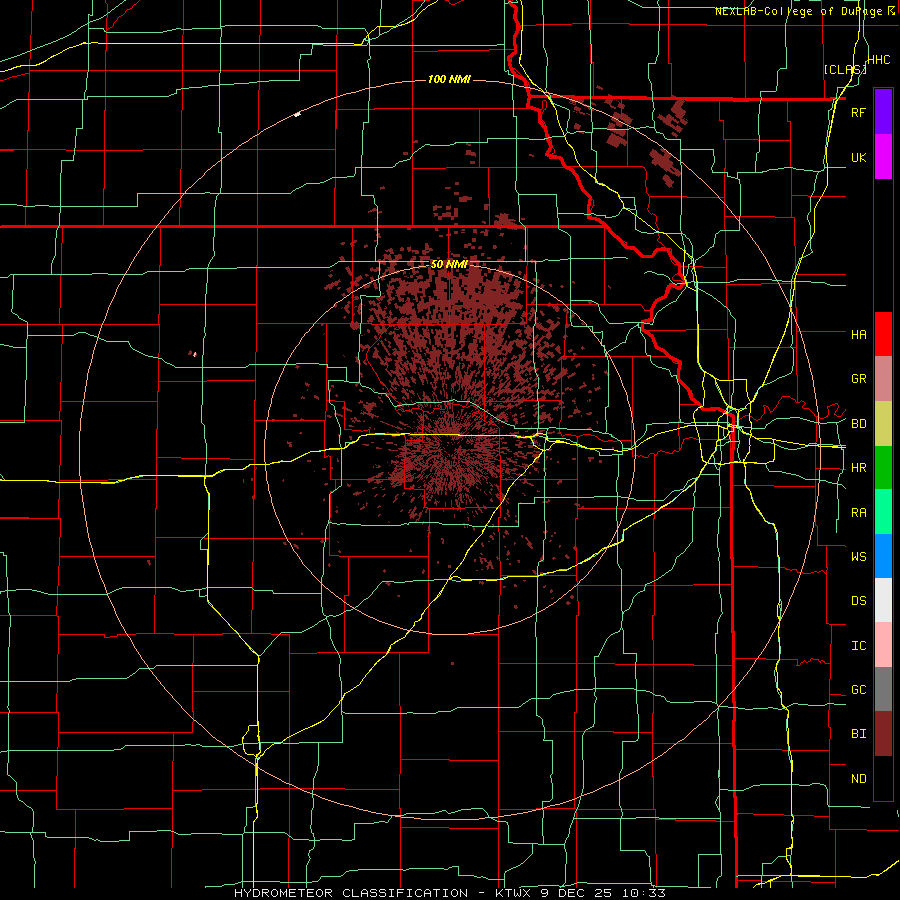
Task: Click the HR legend label
Action: click(858, 468)
